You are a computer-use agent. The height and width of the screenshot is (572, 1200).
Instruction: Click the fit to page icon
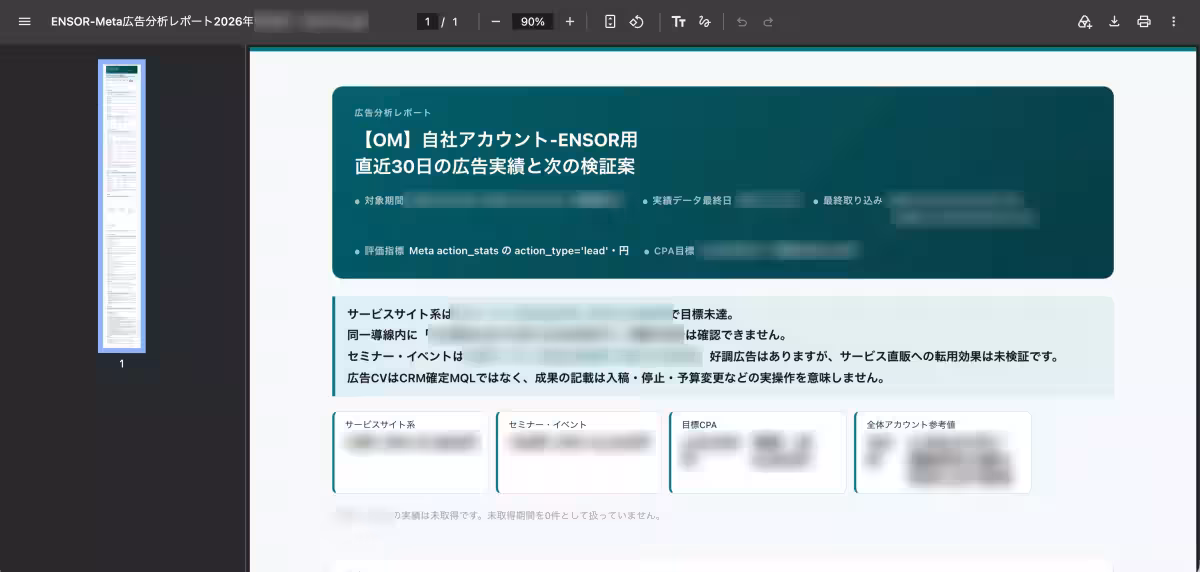pos(610,21)
